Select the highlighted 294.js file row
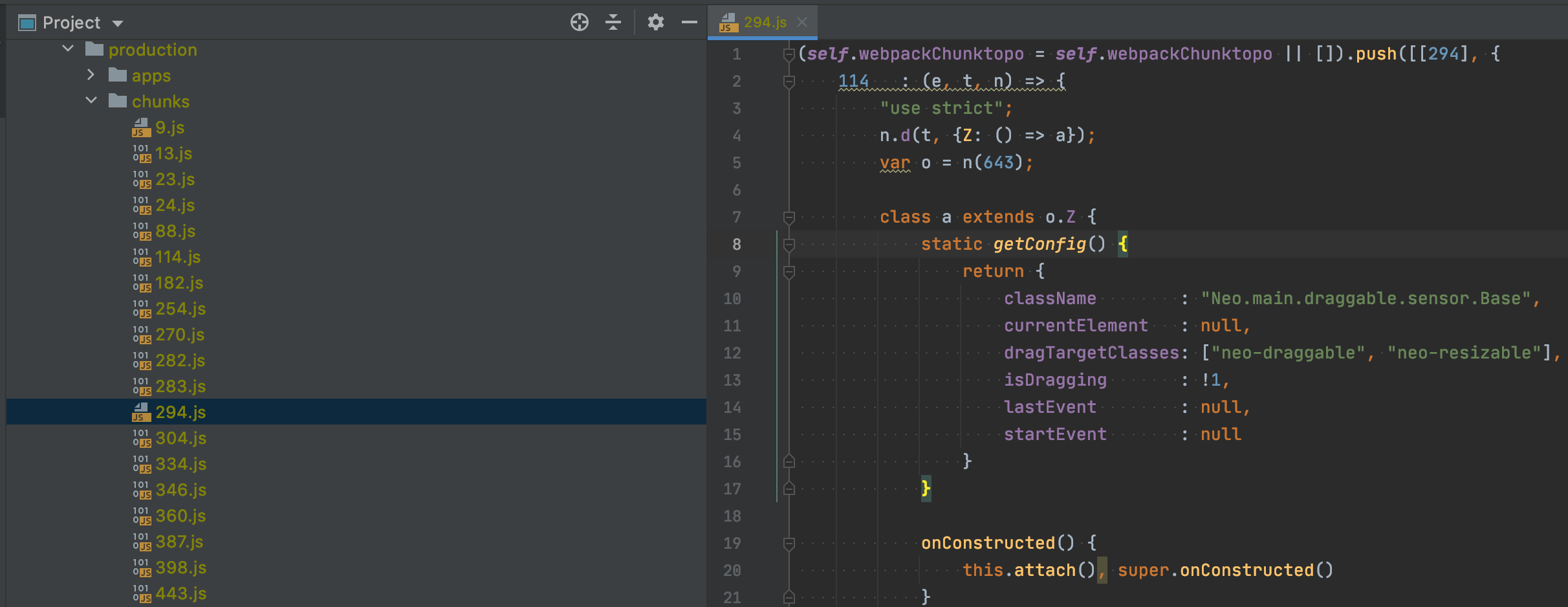This screenshot has height=607, width=1568. 356,412
